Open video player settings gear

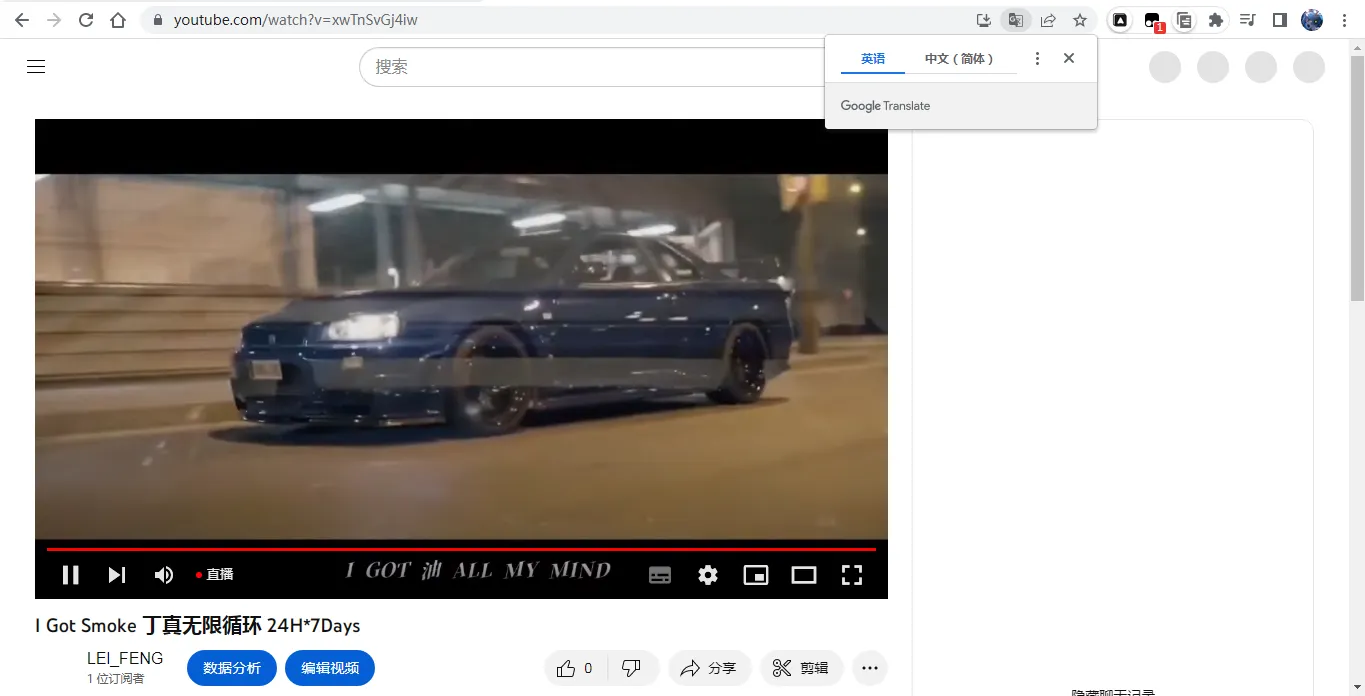click(708, 575)
